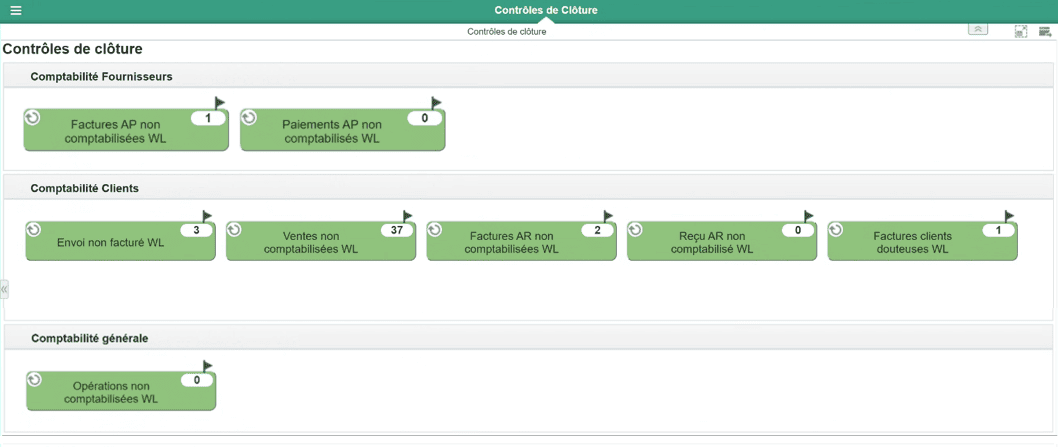Select the Comptabilité générale section header

click(528, 338)
